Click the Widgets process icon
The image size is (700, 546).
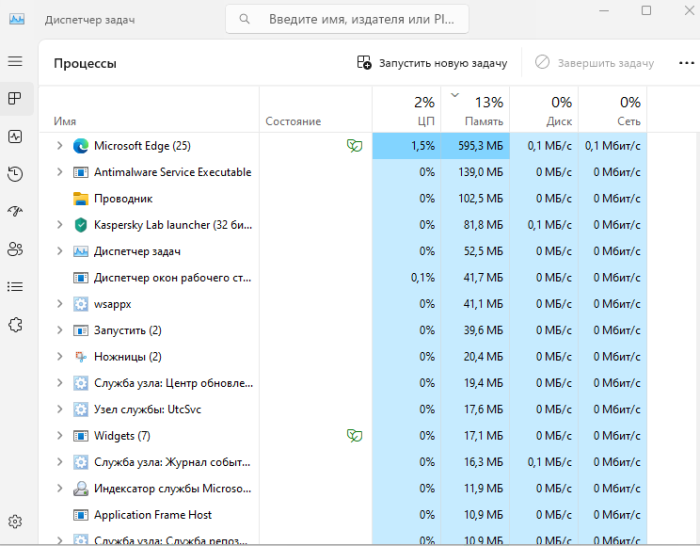pyautogui.click(x=81, y=436)
